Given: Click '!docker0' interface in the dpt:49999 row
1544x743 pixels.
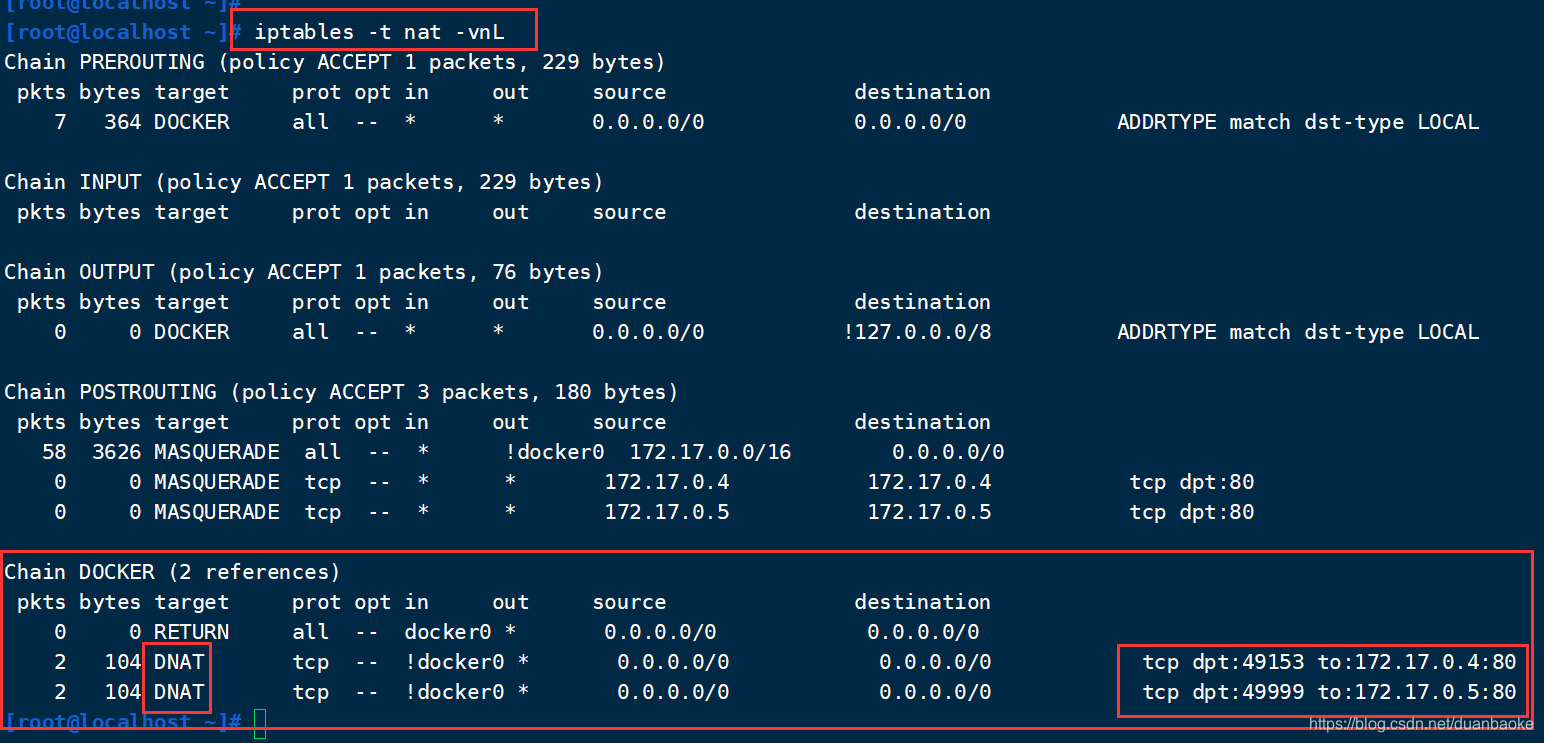Looking at the screenshot, I should 454,692.
